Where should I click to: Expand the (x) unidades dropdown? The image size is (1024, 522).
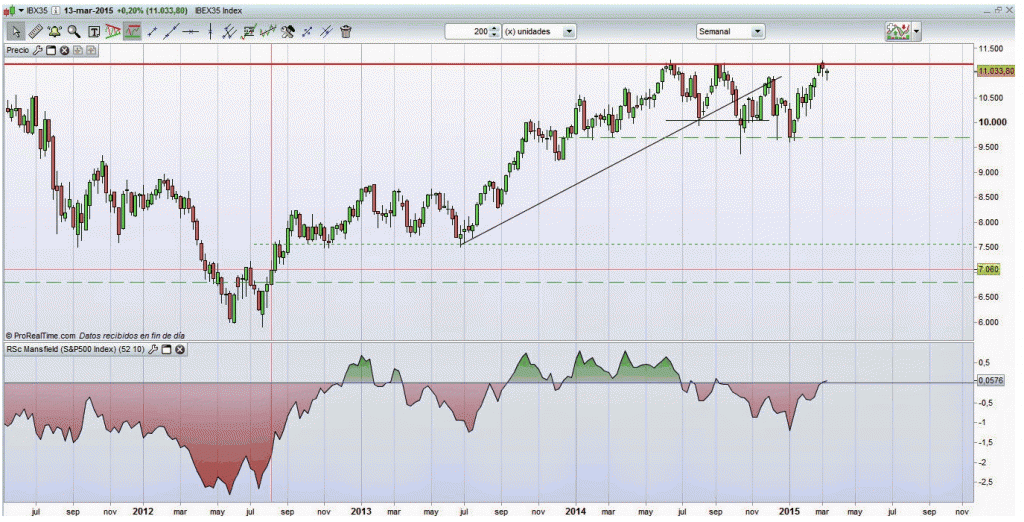(x=569, y=31)
